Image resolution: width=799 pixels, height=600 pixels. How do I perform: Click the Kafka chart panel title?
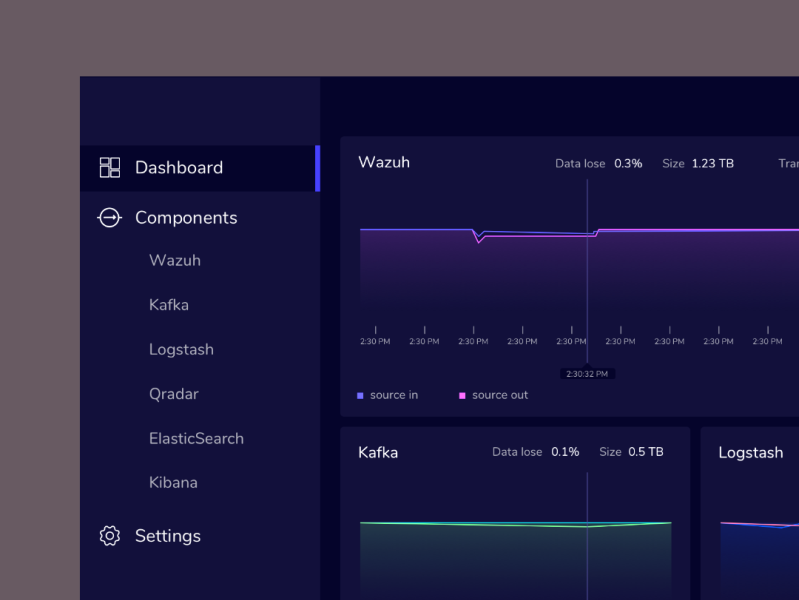tap(378, 452)
